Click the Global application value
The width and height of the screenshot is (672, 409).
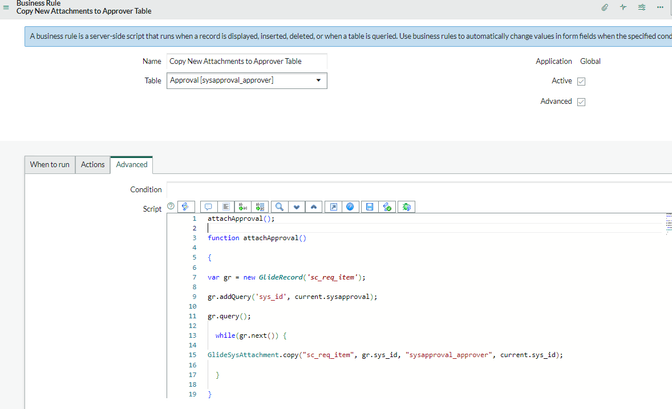pyautogui.click(x=590, y=61)
